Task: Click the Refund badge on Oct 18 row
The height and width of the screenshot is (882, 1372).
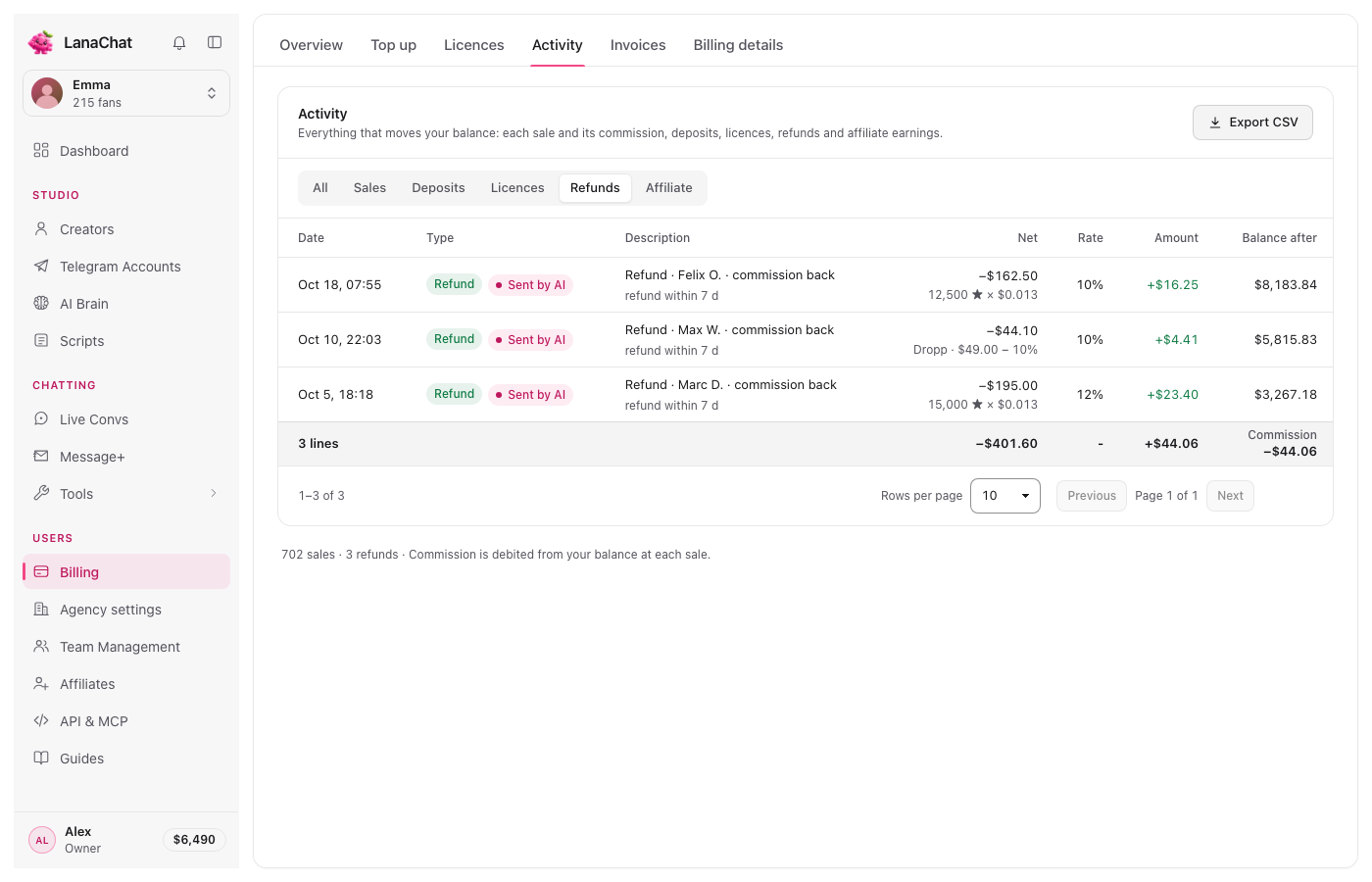Action: [x=454, y=284]
